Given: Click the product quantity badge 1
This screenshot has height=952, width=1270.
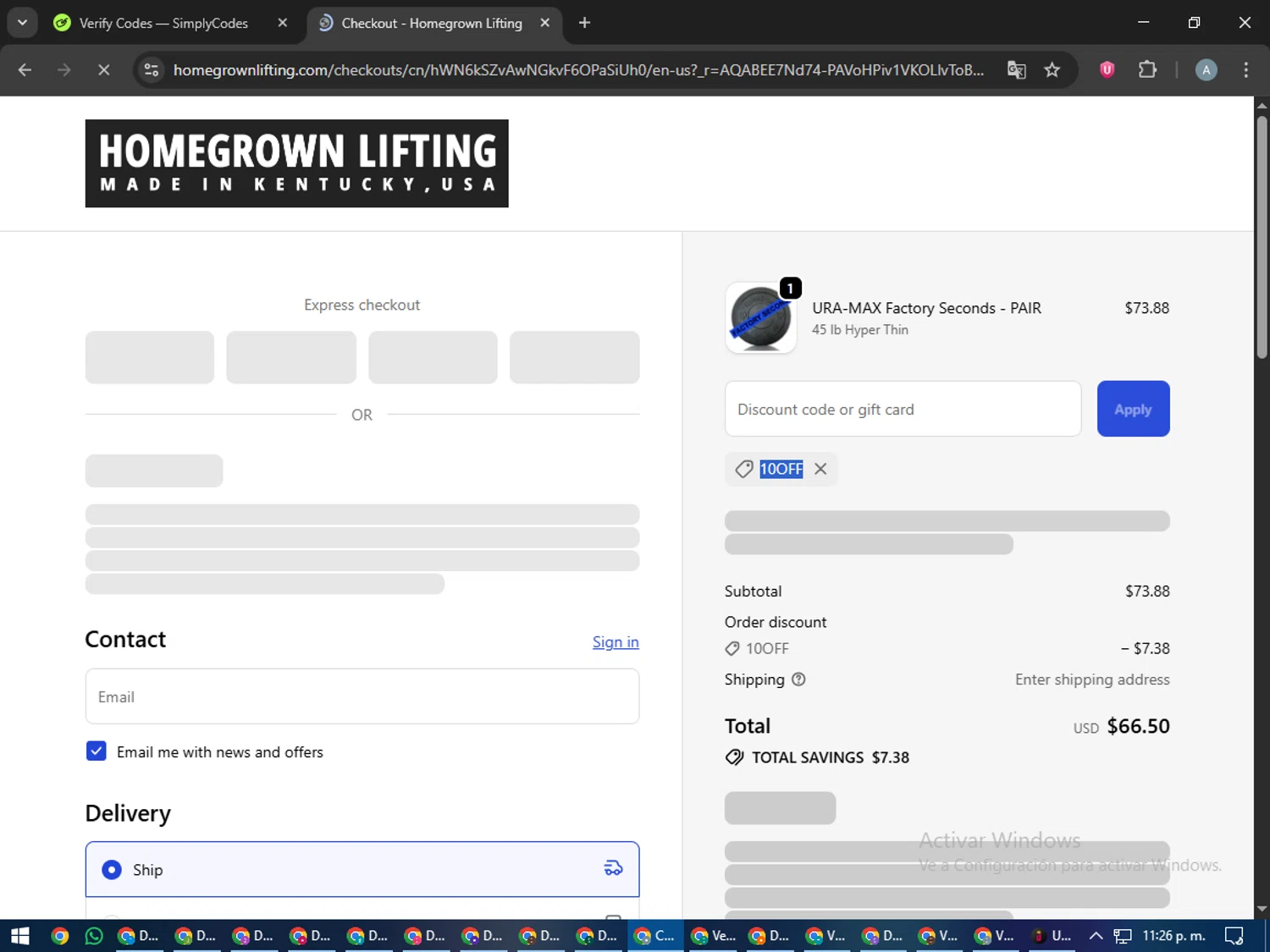Looking at the screenshot, I should [x=790, y=289].
